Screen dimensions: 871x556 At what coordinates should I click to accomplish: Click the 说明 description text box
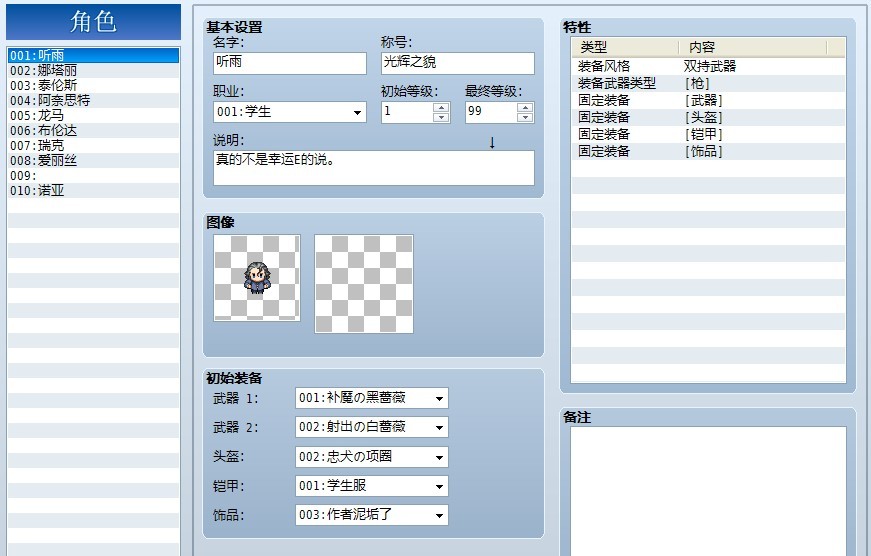coord(374,168)
